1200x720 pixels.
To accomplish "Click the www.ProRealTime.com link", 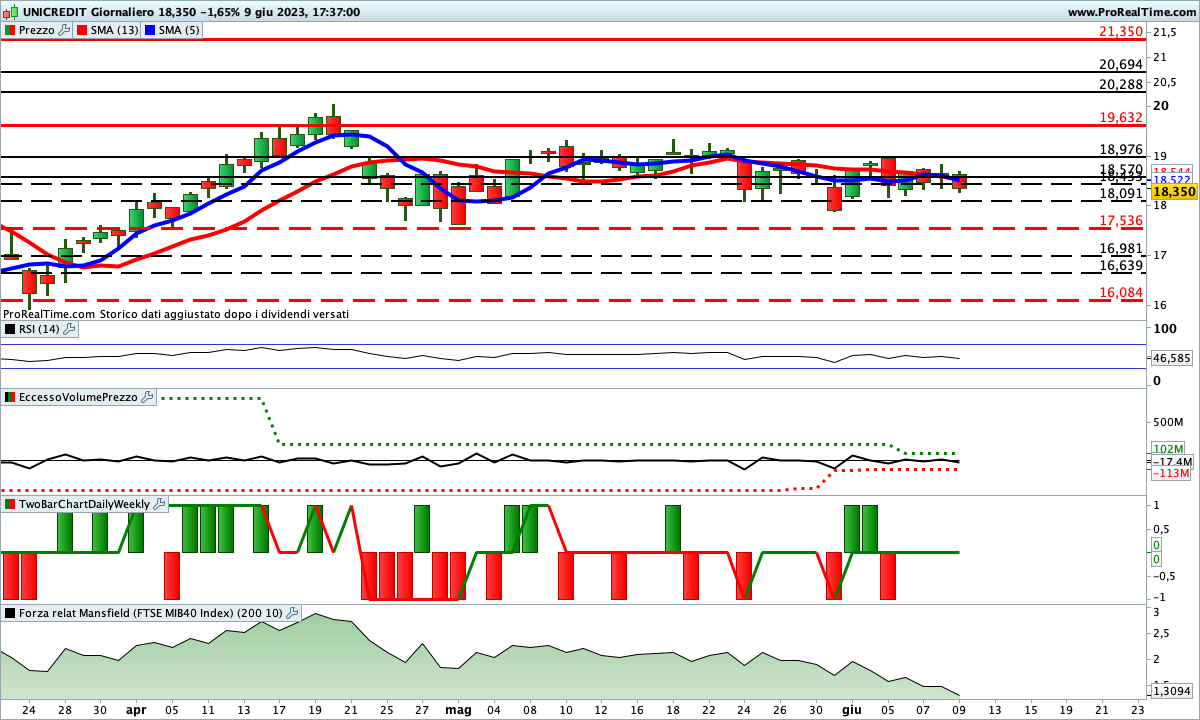I will pos(1131,12).
